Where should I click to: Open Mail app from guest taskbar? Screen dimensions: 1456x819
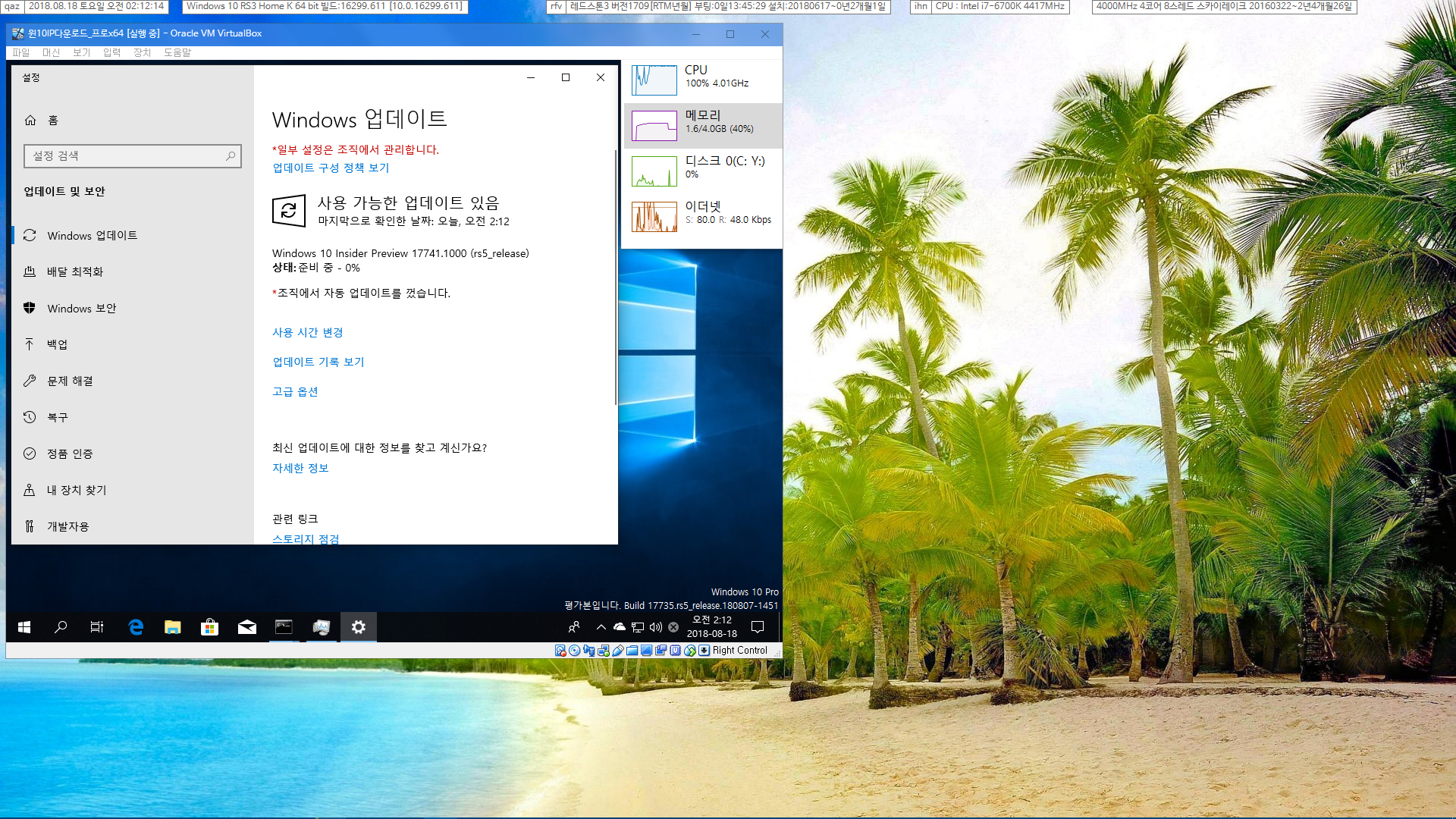point(246,627)
